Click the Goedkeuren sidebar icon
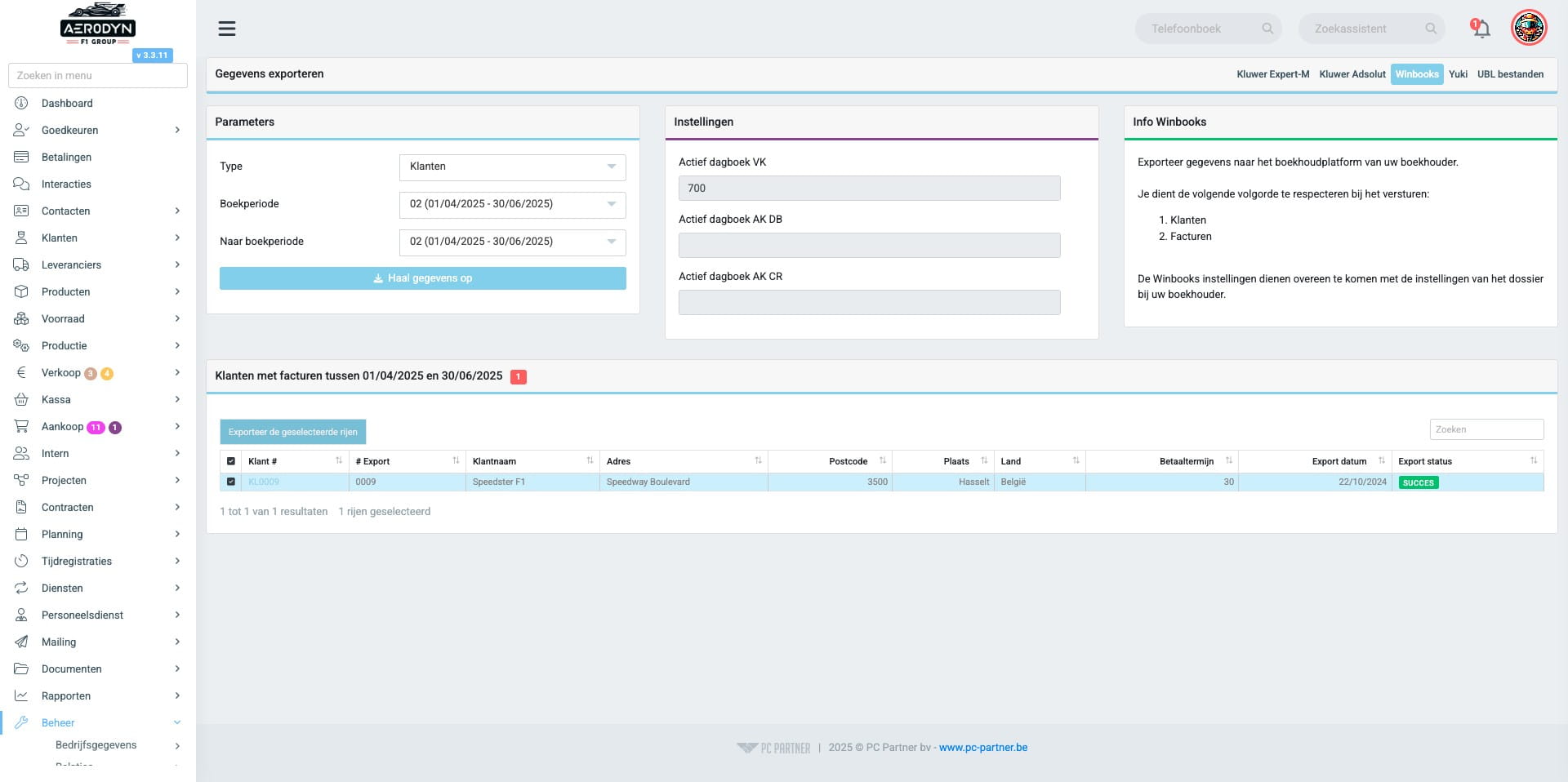The width and height of the screenshot is (1568, 782). pos(21,130)
